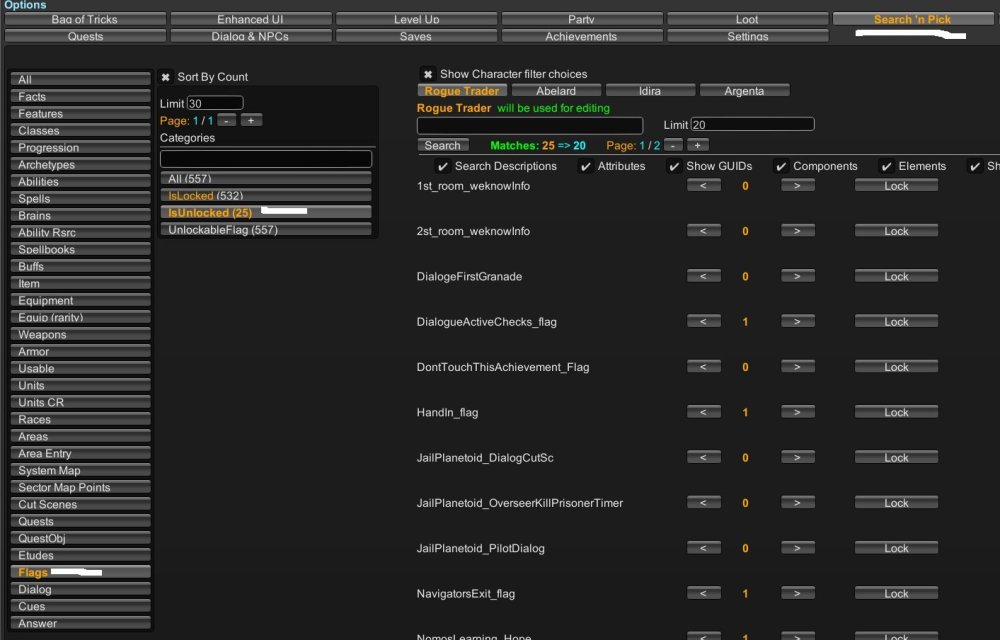This screenshot has width=1000, height=640.
Task: Increase value of DialogueActiveChecks_flag
Action: point(797,322)
